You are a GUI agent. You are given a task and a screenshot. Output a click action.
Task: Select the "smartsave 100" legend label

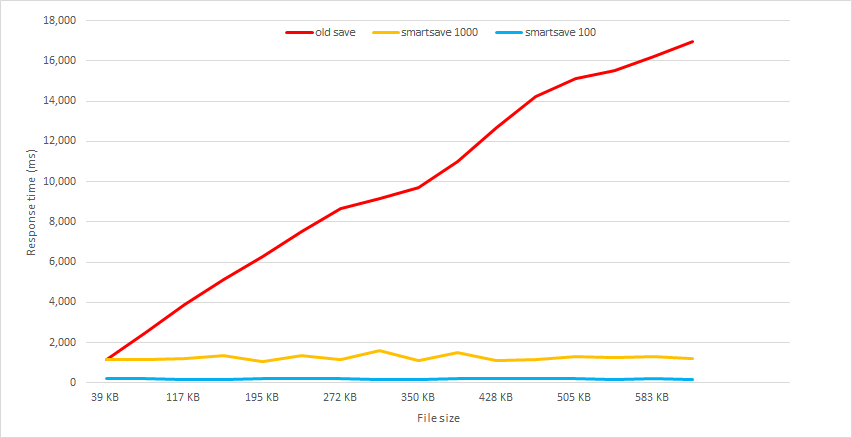point(559,32)
